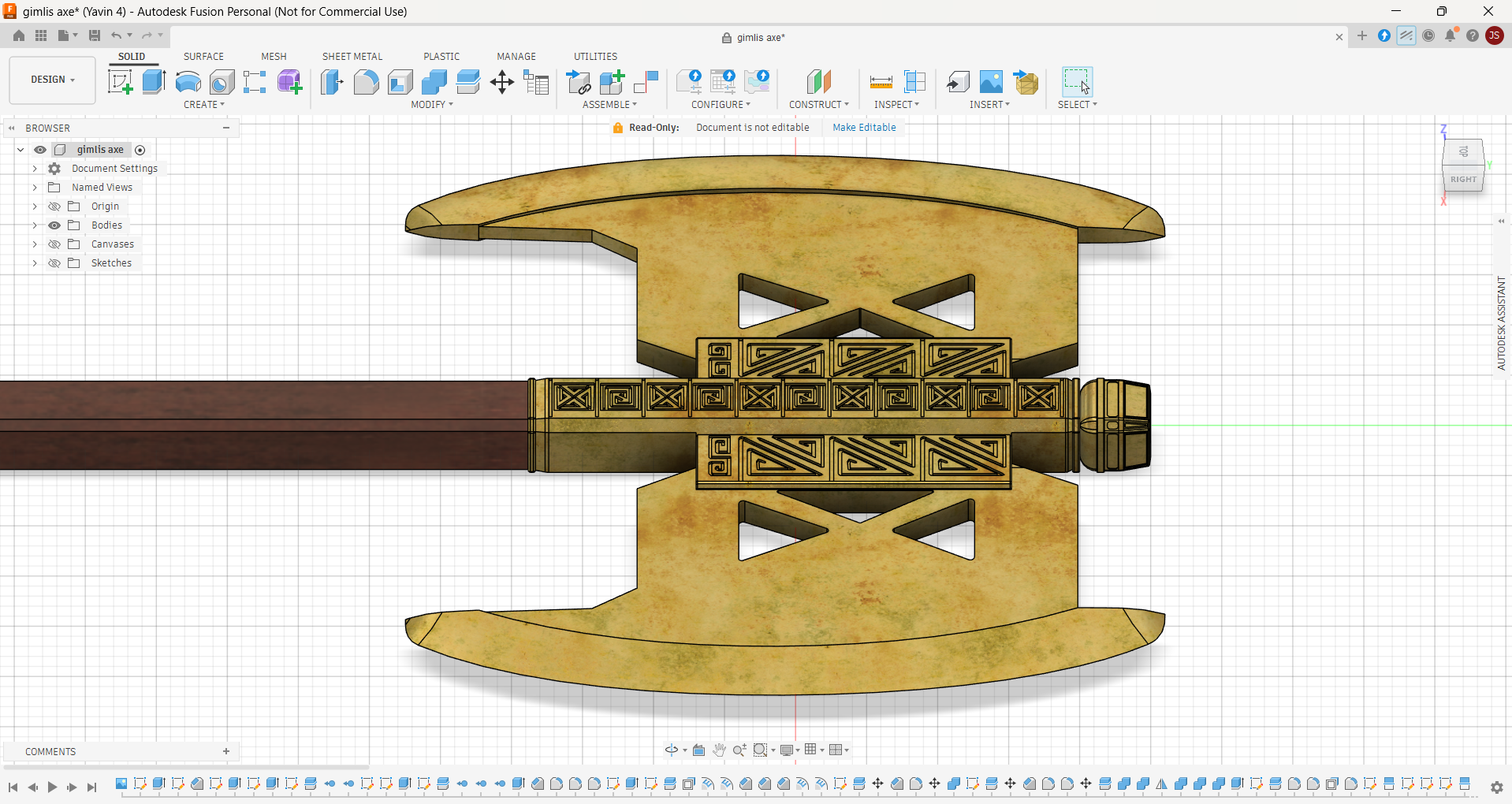Pick the Offset Plane construct icon

click(819, 81)
